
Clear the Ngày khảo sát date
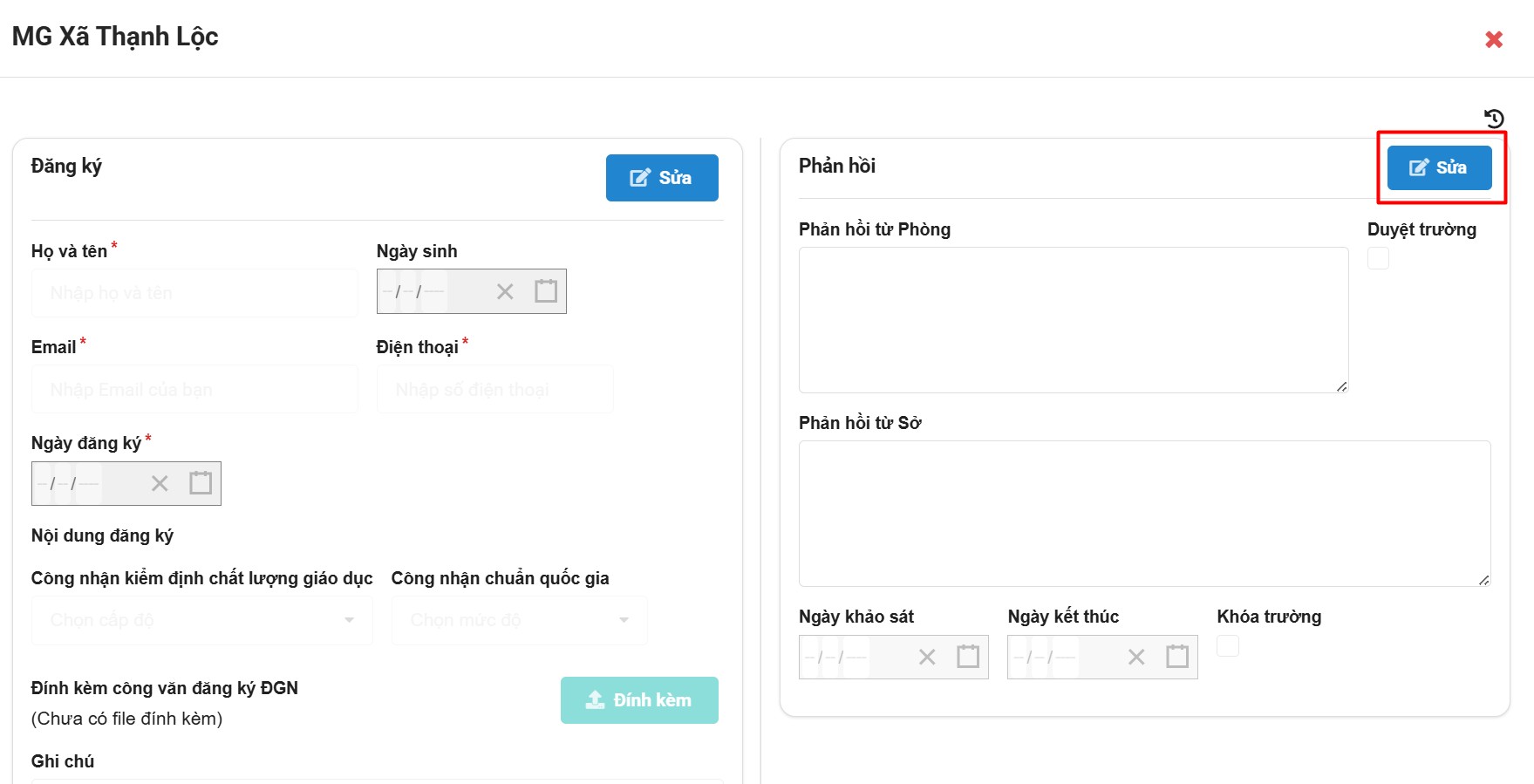927,657
